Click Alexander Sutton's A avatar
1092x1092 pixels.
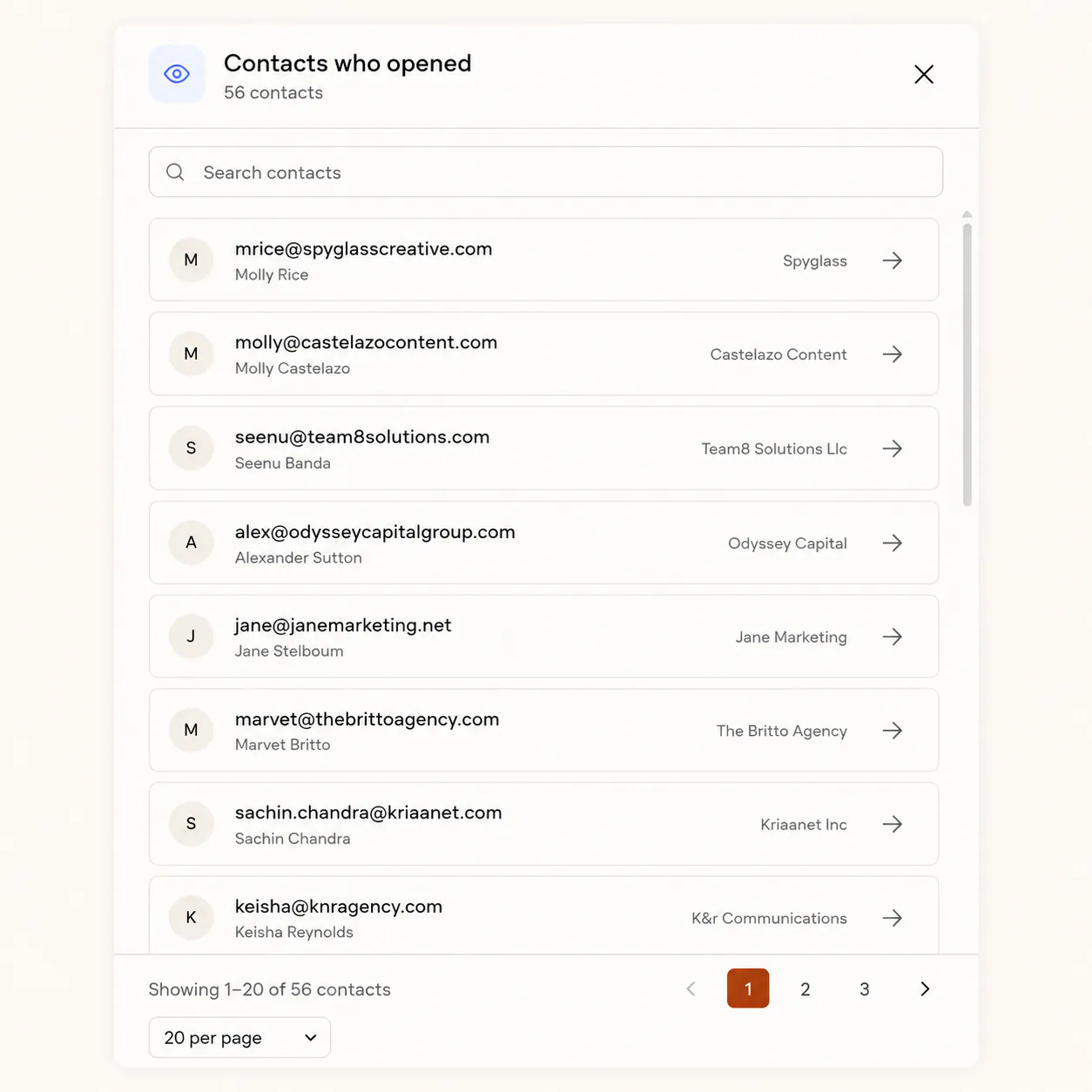[x=192, y=543]
